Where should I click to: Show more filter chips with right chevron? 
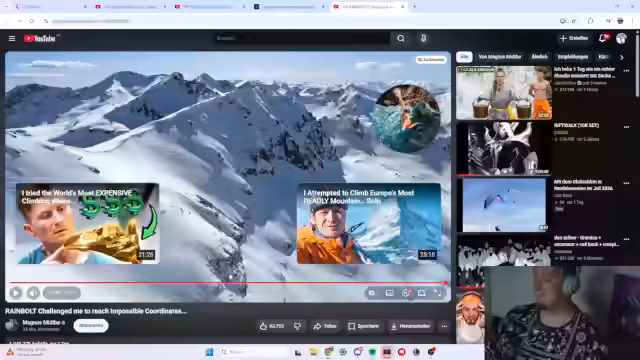(622, 58)
